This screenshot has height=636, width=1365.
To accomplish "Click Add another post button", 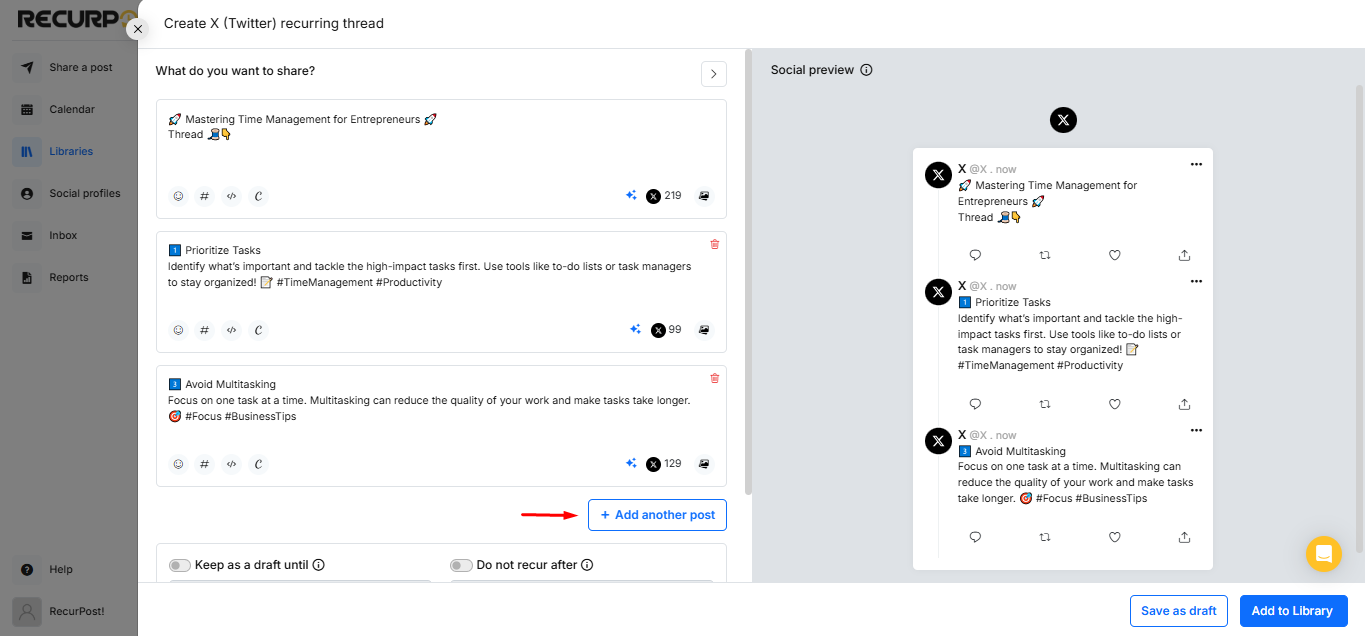I will coord(657,515).
